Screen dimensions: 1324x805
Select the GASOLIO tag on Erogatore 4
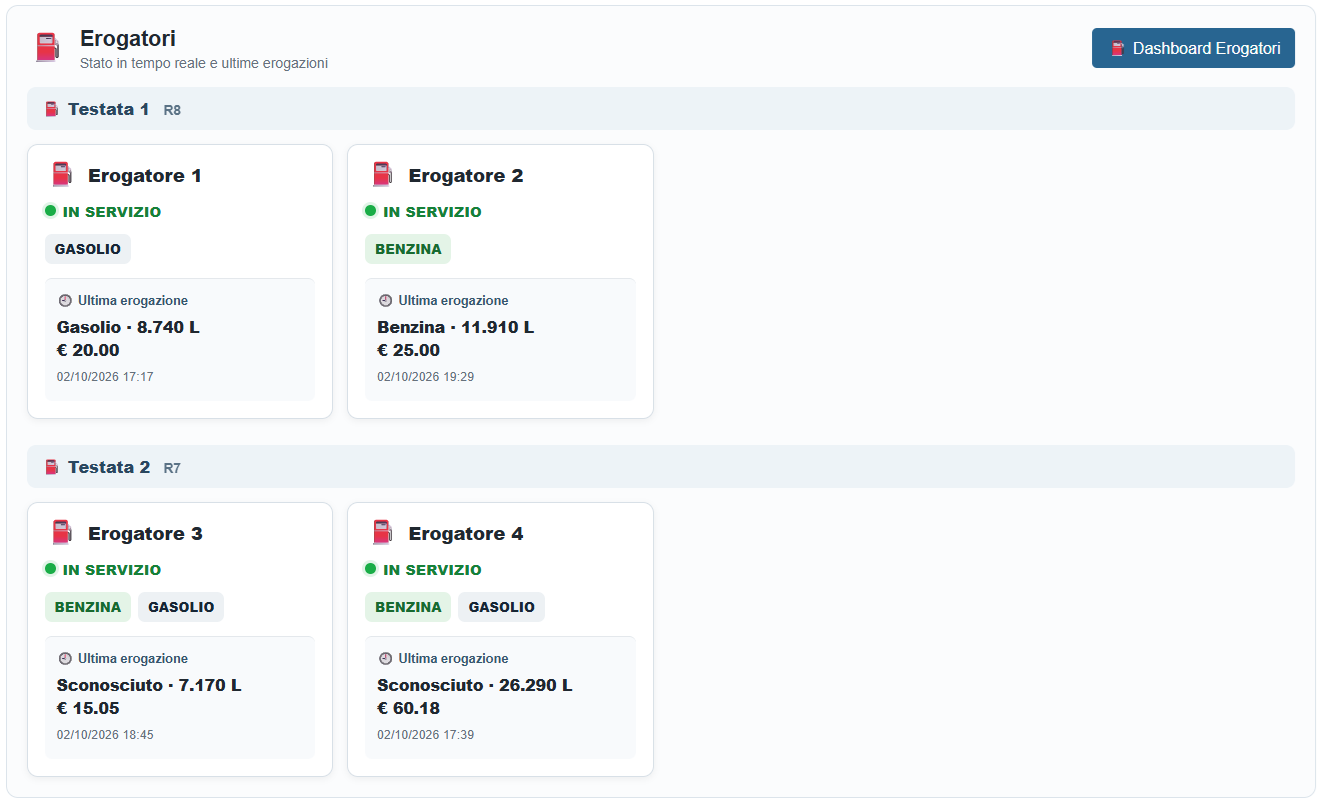[502, 607]
